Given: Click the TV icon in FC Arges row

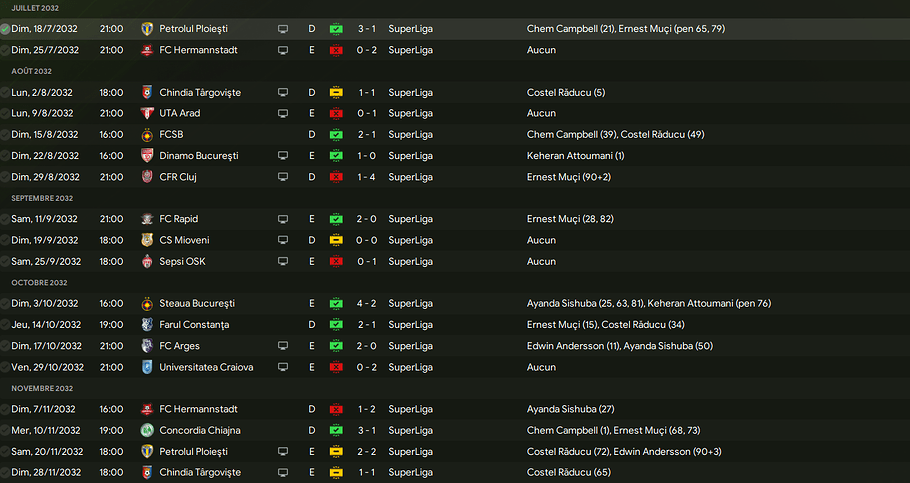Looking at the screenshot, I should point(283,346).
